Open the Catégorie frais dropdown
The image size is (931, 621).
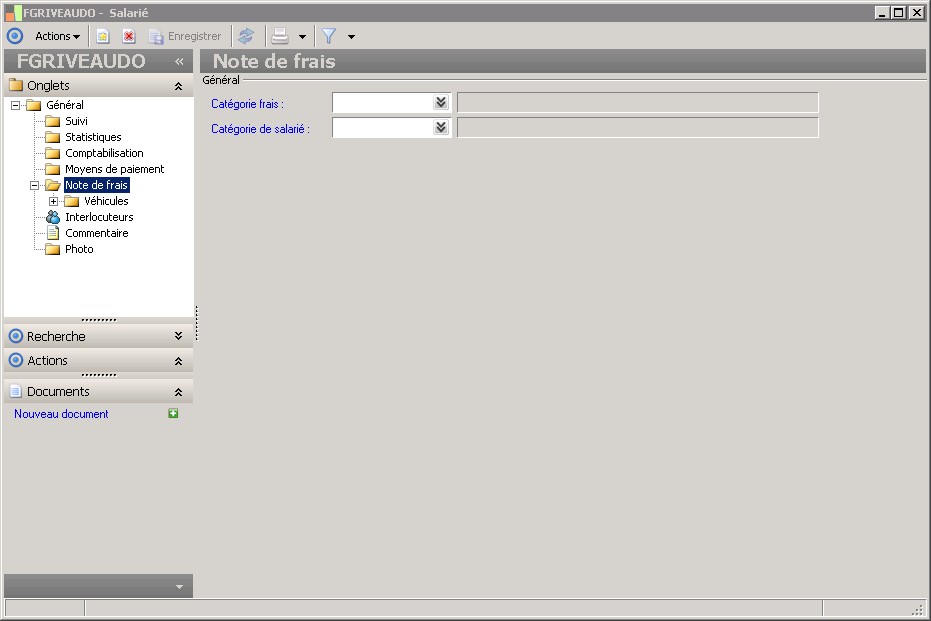[441, 103]
